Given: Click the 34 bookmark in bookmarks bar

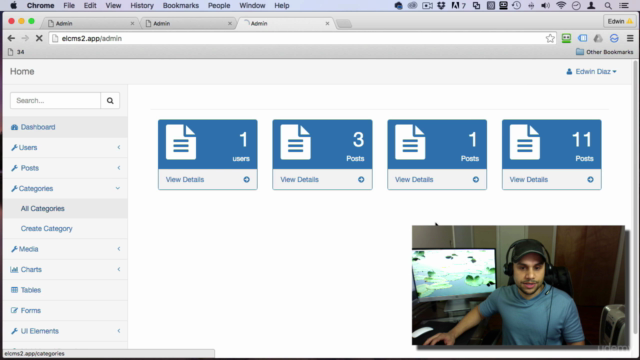Looking at the screenshot, I should (x=16, y=52).
